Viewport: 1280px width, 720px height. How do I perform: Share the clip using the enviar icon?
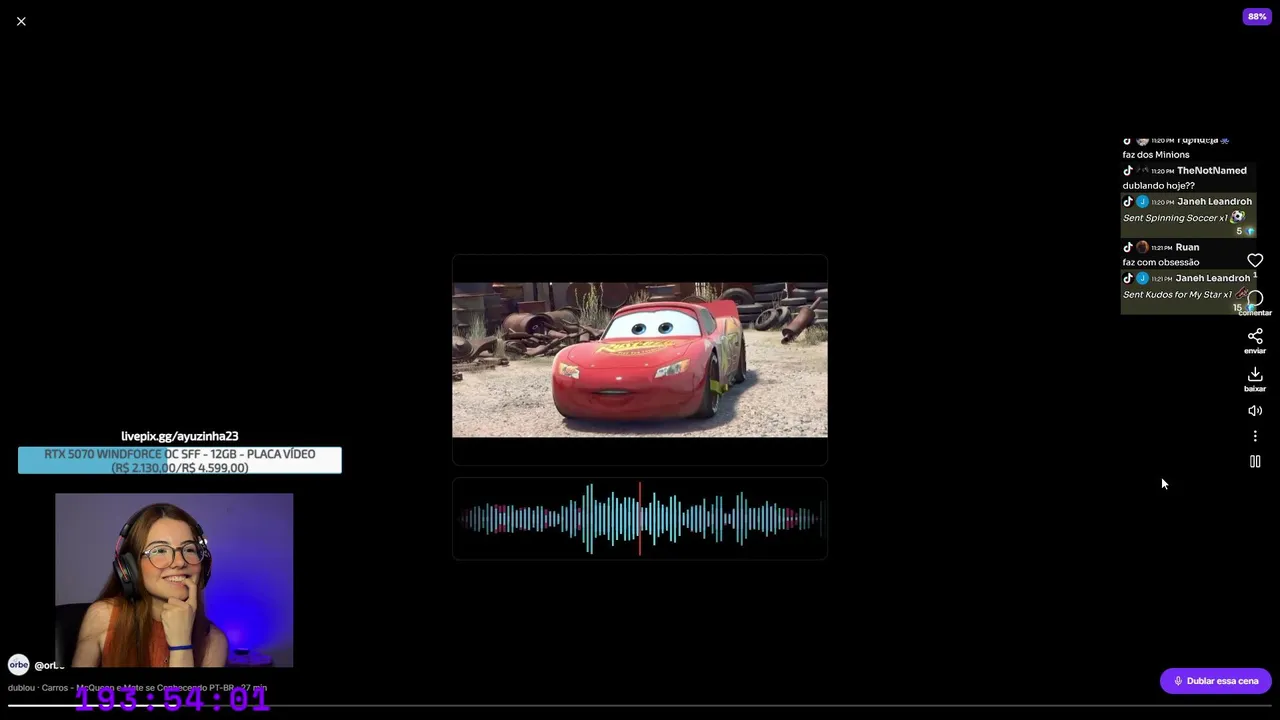click(x=1255, y=336)
